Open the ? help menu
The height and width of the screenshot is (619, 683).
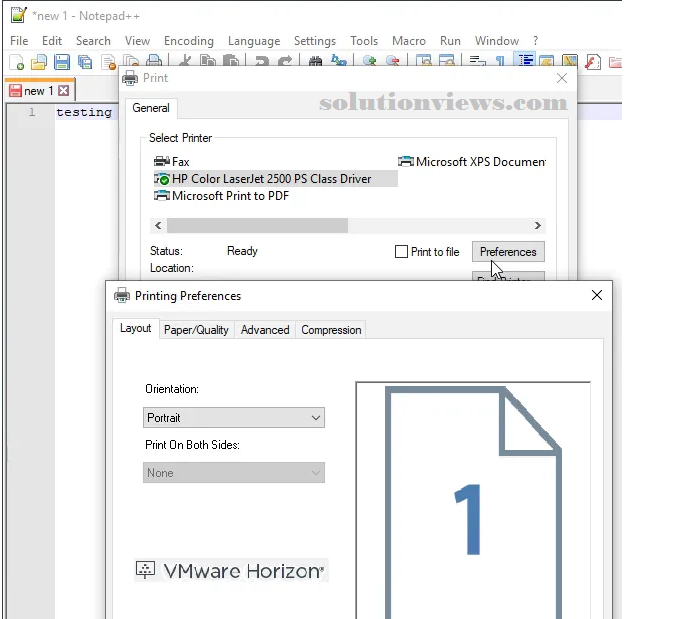(535, 41)
